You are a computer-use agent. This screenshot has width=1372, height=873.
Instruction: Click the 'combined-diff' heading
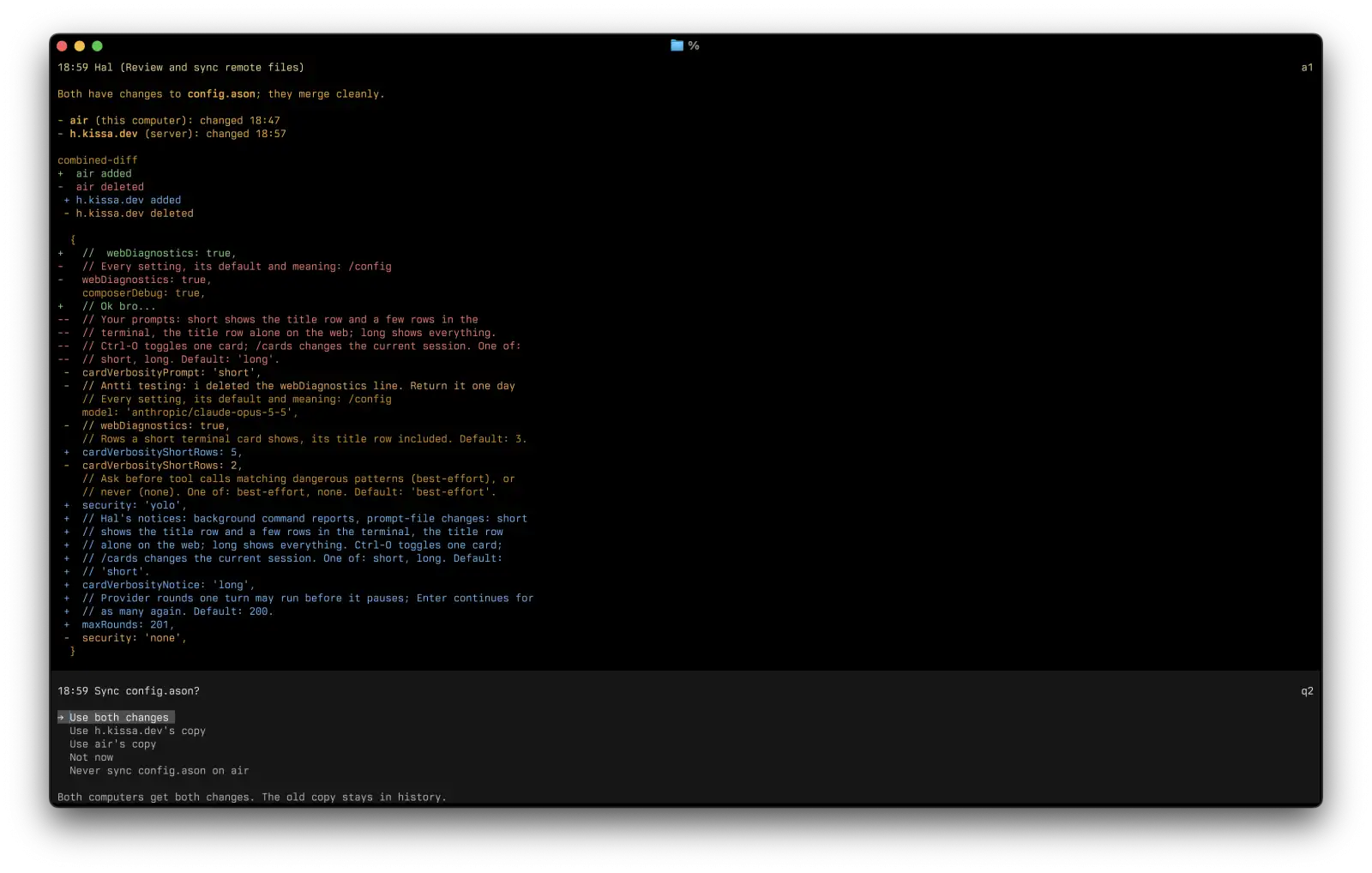[97, 160]
